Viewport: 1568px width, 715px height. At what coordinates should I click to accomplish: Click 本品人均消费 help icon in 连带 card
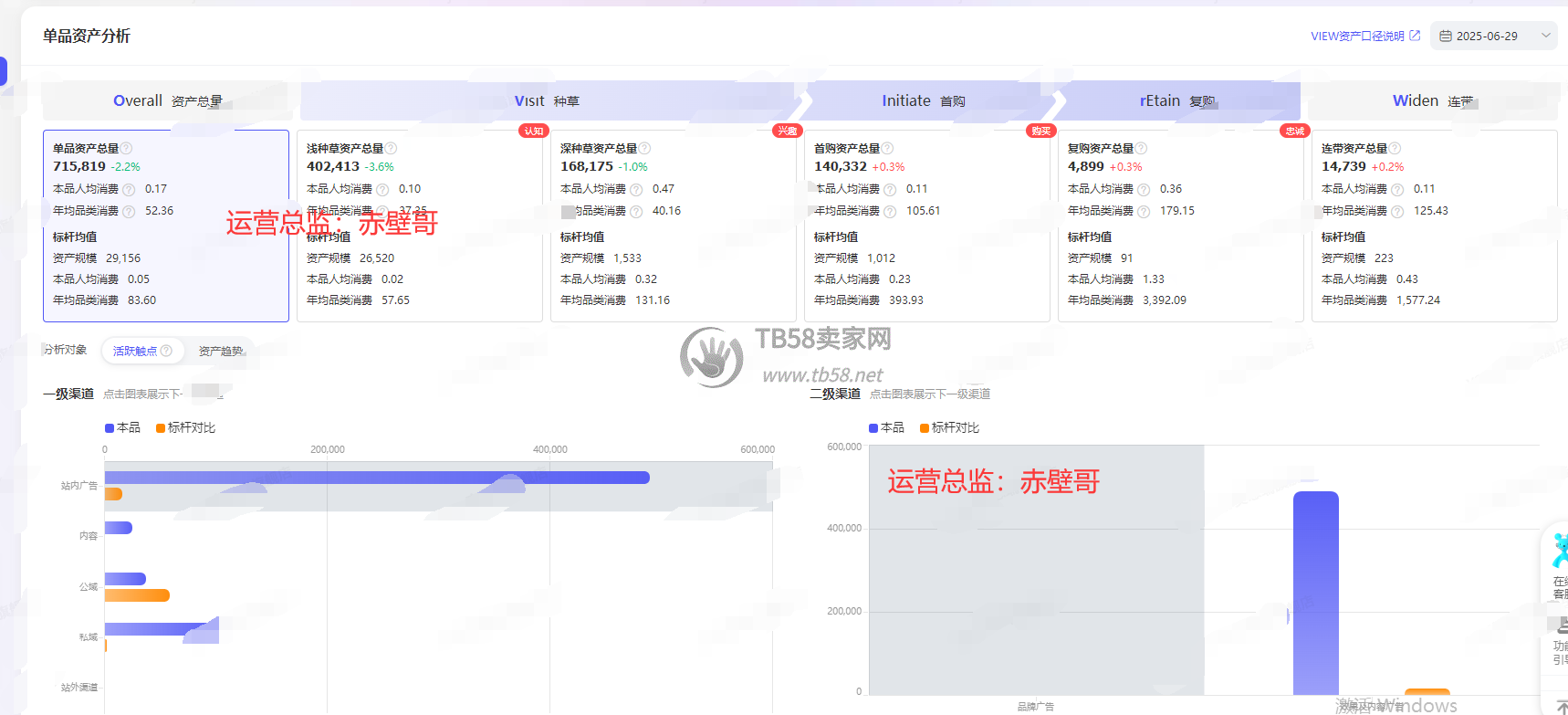[1397, 190]
